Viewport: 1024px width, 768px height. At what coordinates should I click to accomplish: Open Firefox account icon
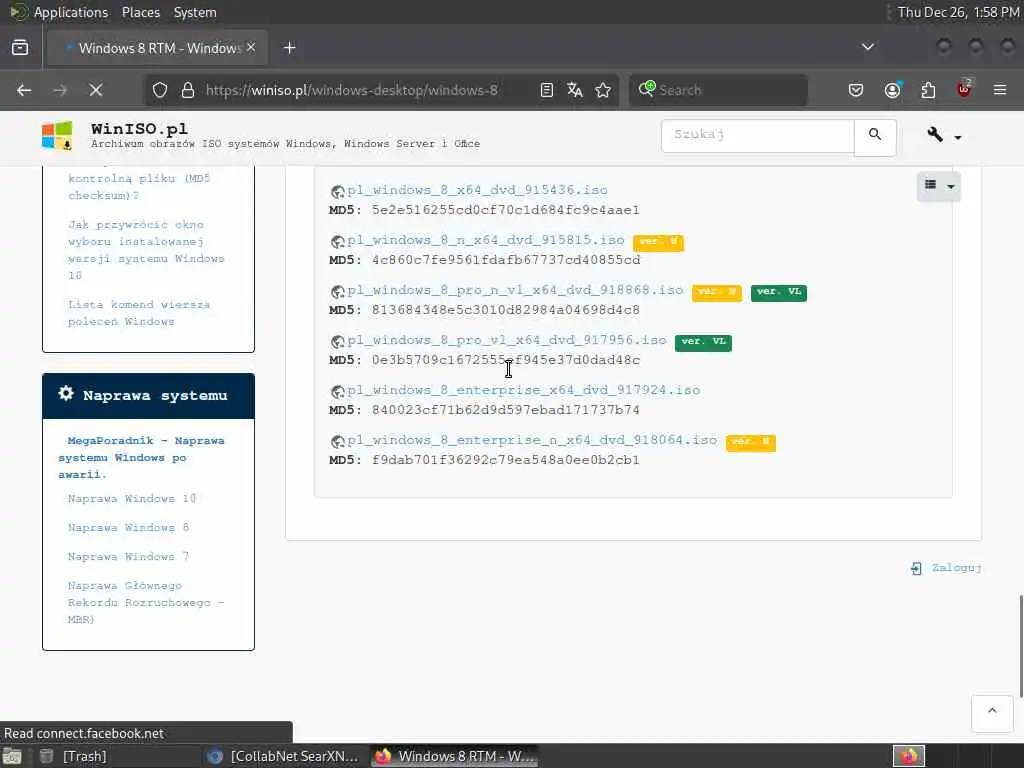coord(893,89)
